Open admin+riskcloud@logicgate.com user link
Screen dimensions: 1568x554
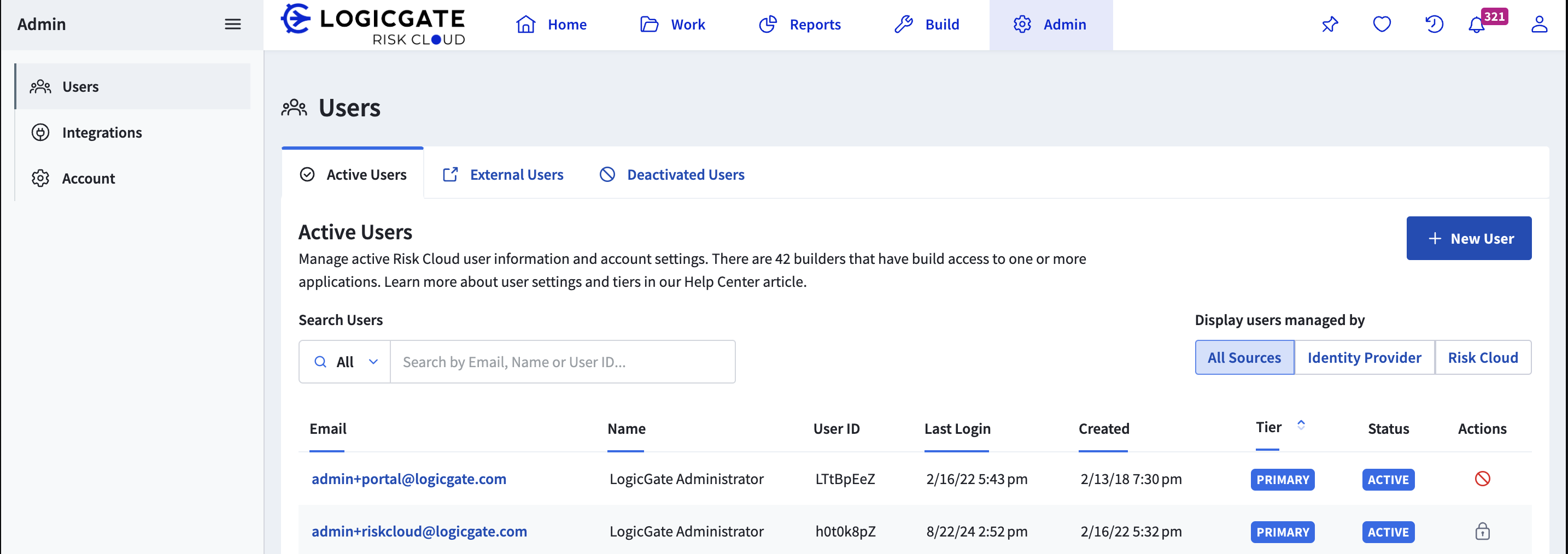419,532
